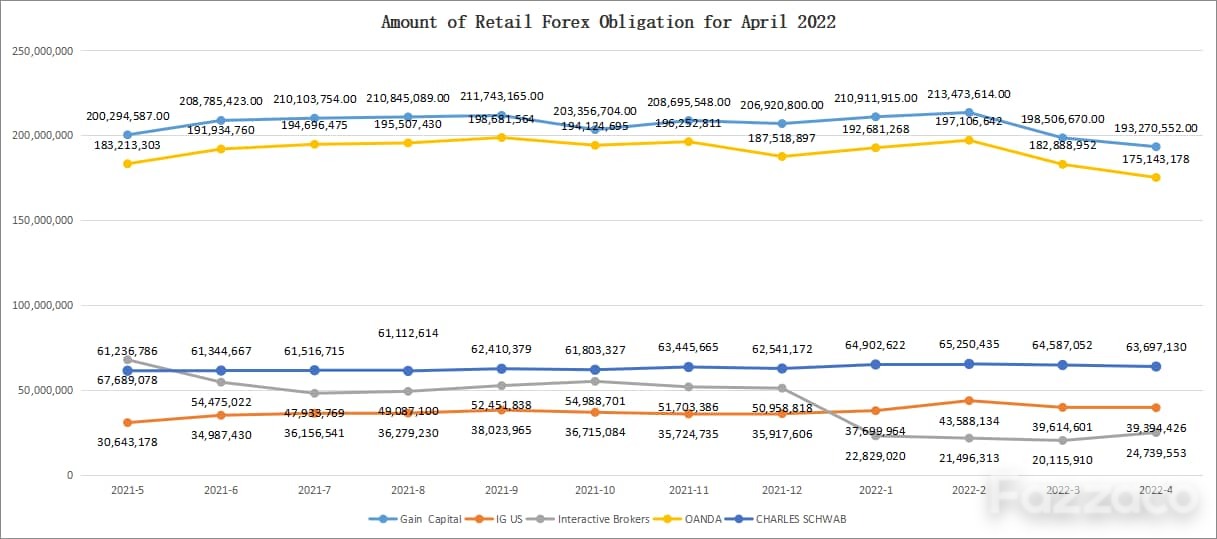Image resolution: width=1217 pixels, height=539 pixels.
Task: Select Schwab data label 63,697,130
Action: [x=1156, y=348]
